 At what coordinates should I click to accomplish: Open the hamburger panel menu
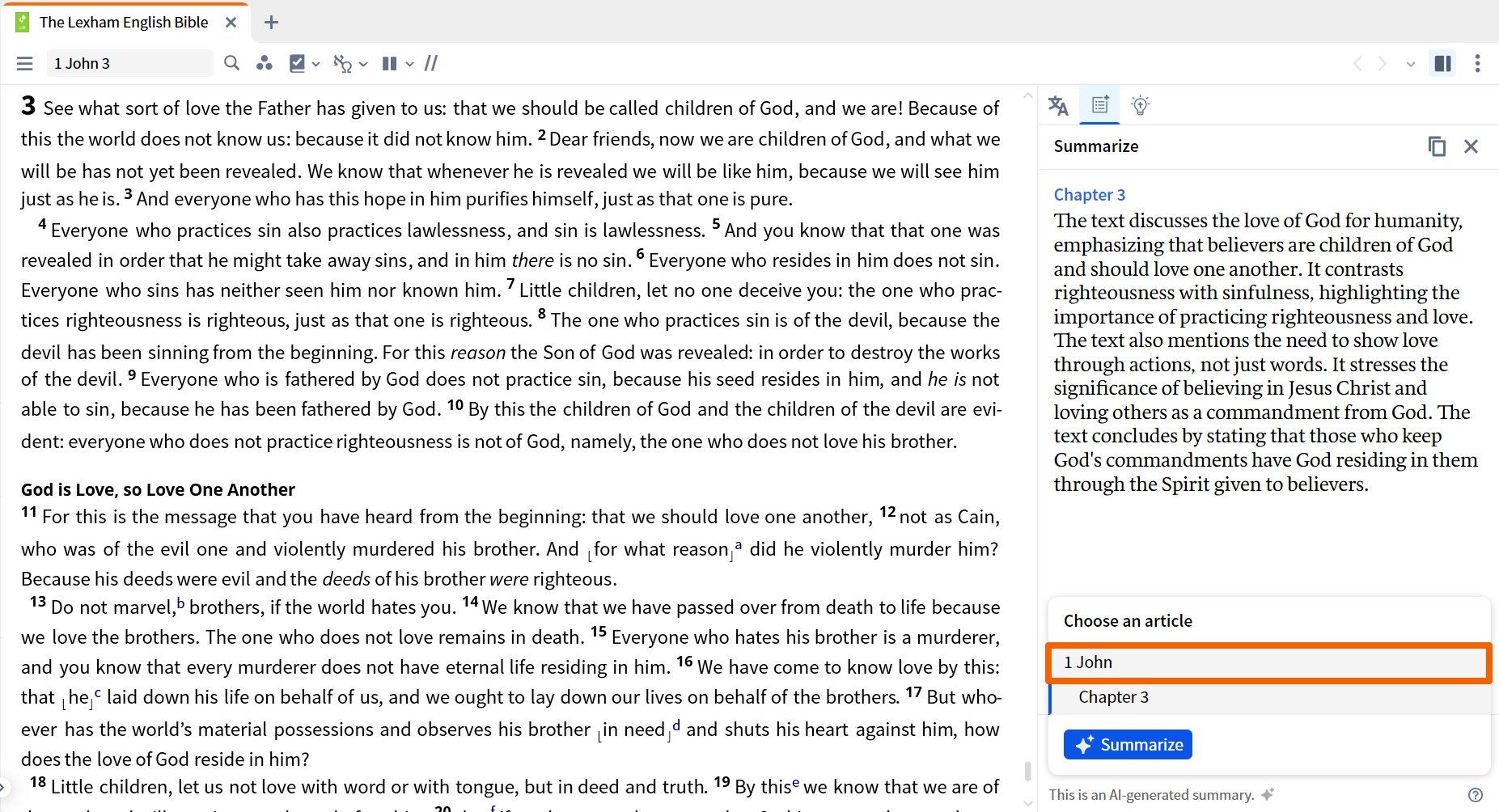[x=25, y=63]
